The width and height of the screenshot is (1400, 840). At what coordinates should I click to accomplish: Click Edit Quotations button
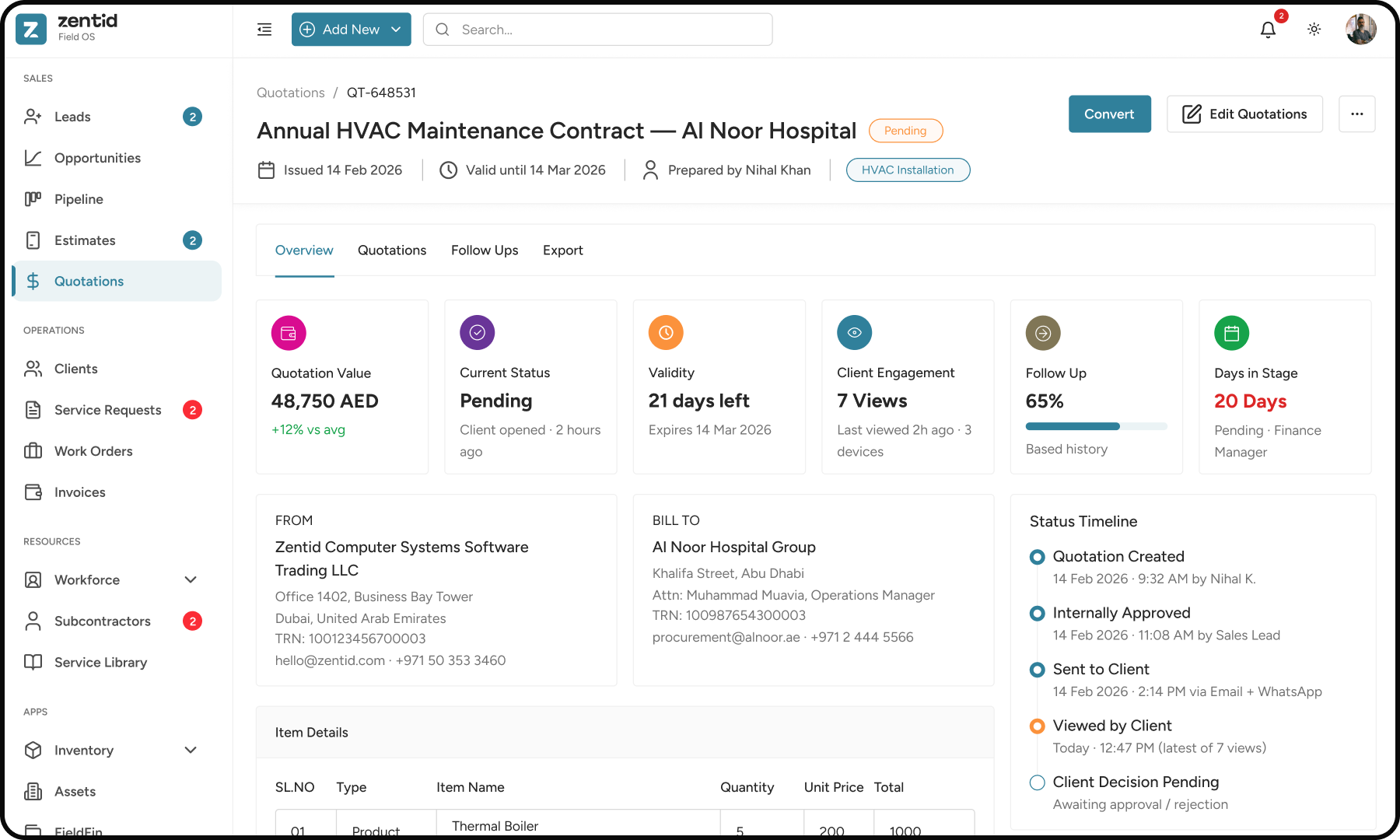[1244, 114]
